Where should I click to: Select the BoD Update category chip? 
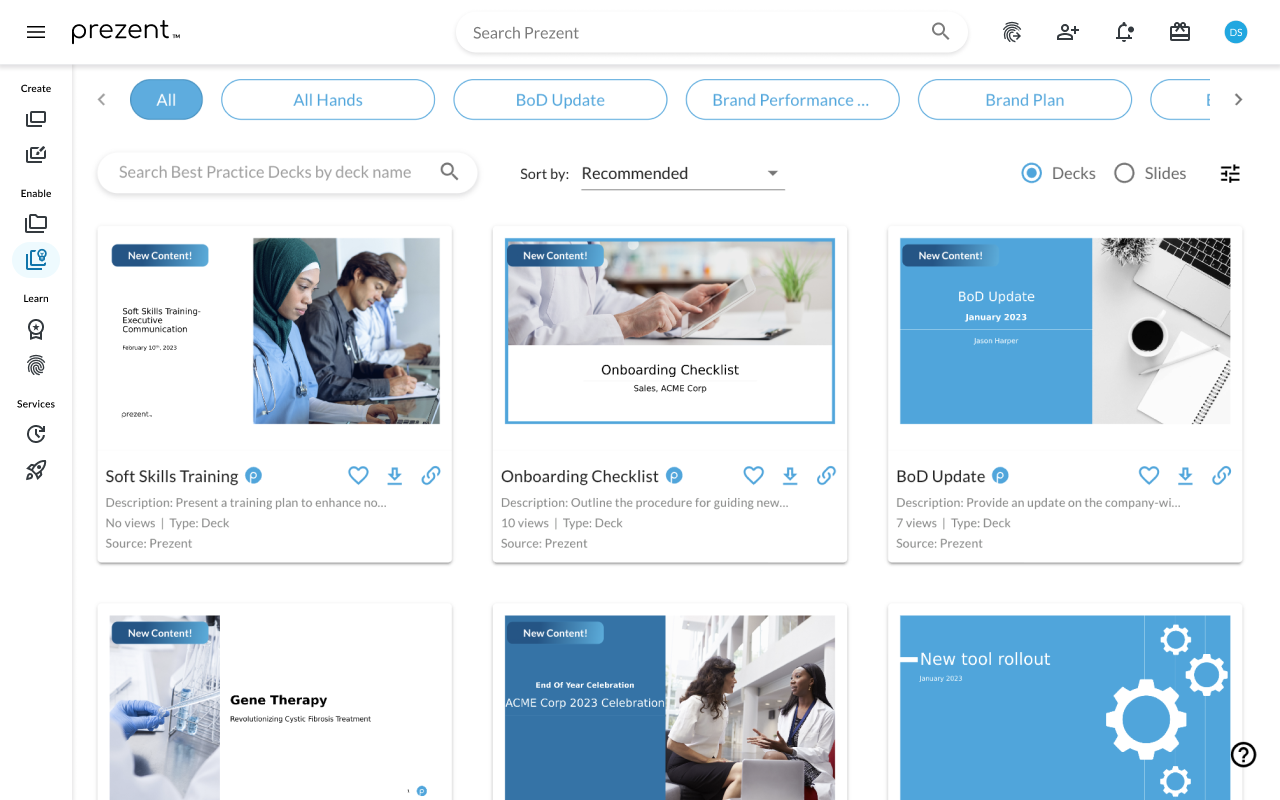[560, 100]
